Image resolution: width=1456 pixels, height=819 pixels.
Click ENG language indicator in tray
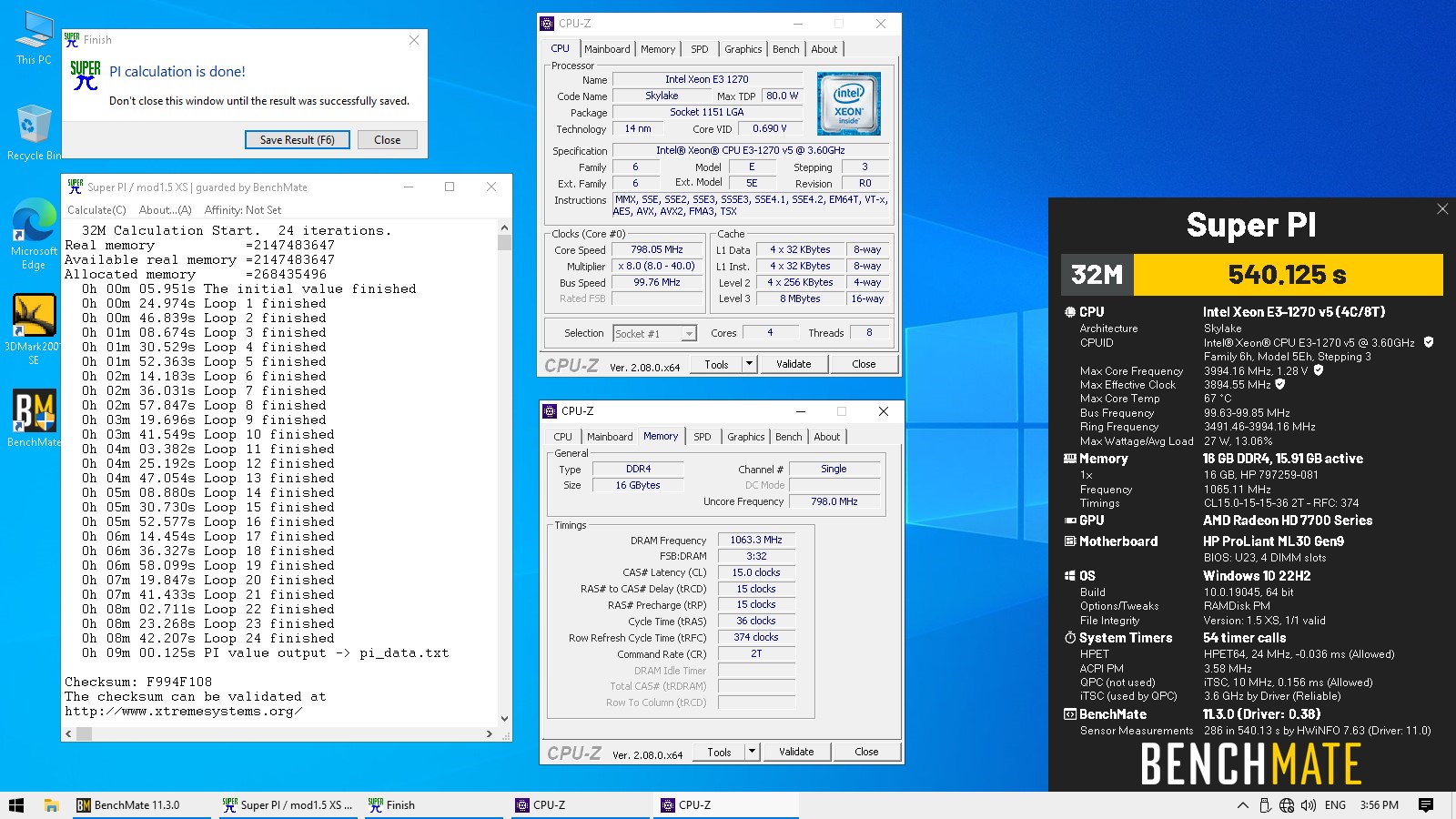(1335, 805)
